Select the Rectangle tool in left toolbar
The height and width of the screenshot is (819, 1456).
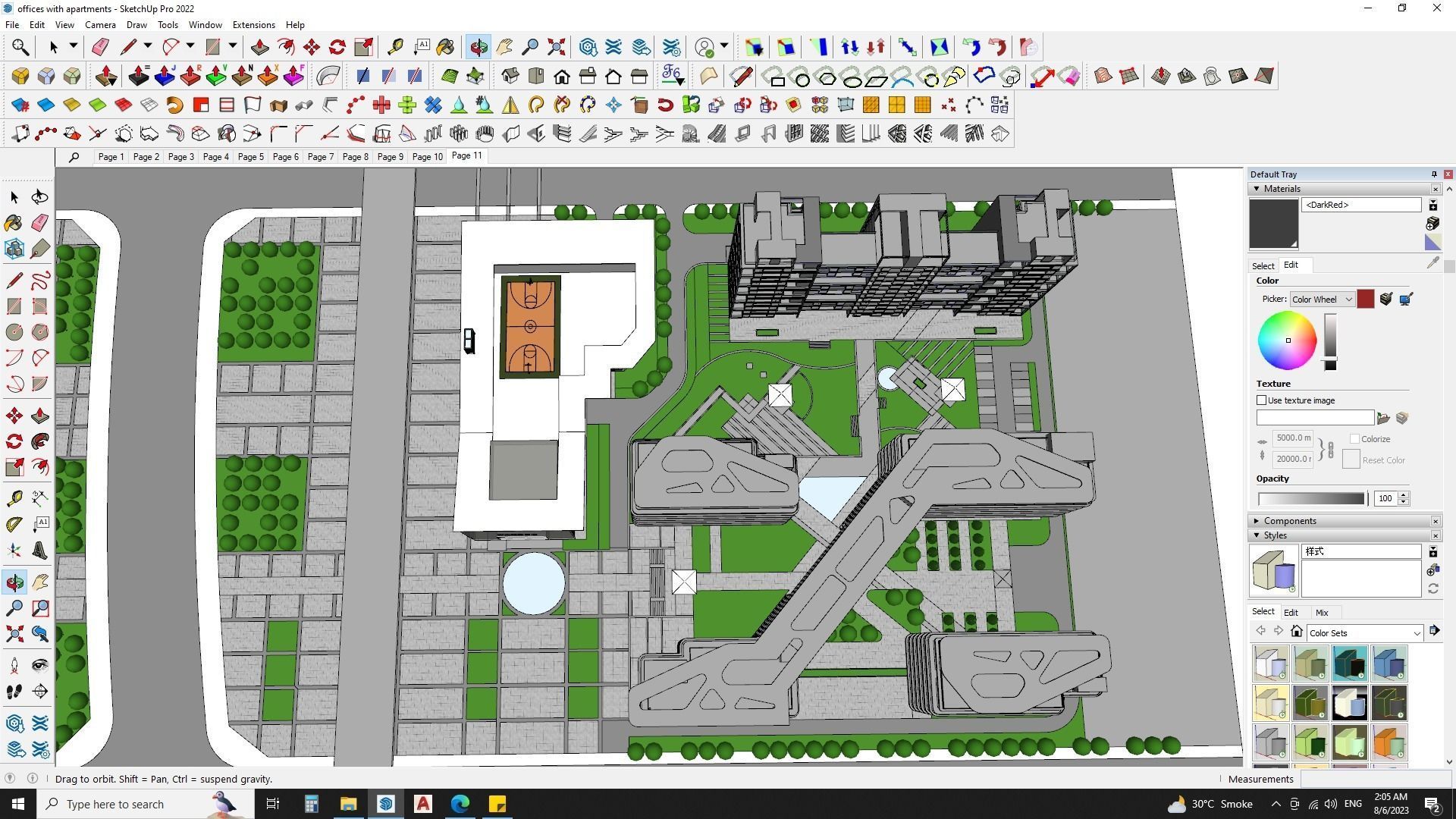click(x=14, y=306)
